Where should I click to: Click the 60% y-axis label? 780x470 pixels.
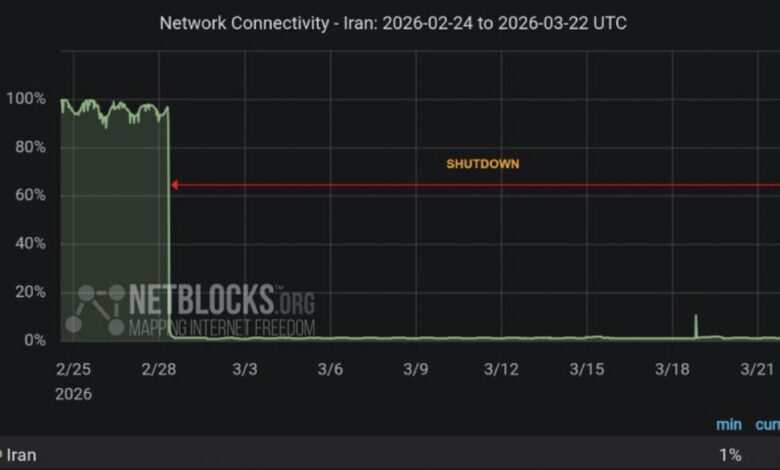[x=30, y=195]
